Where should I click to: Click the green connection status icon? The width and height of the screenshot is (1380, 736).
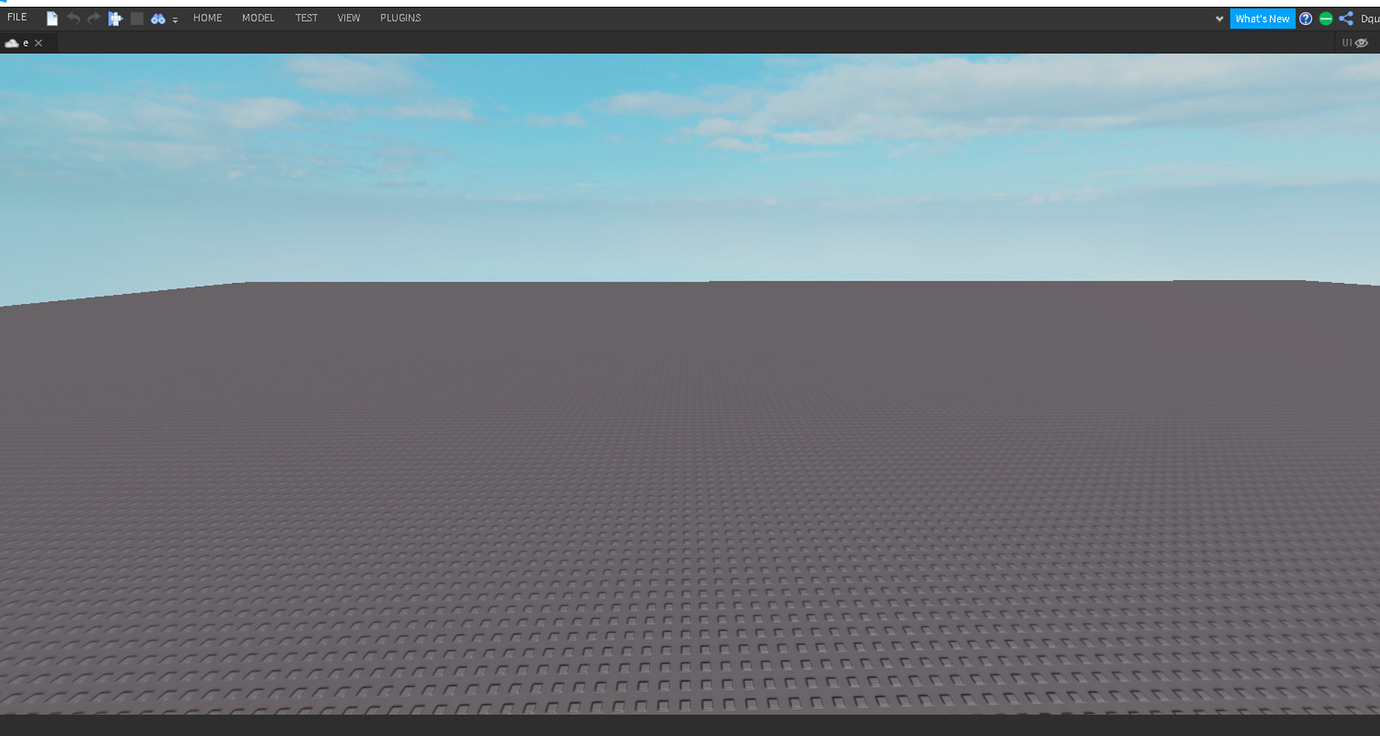coord(1325,18)
